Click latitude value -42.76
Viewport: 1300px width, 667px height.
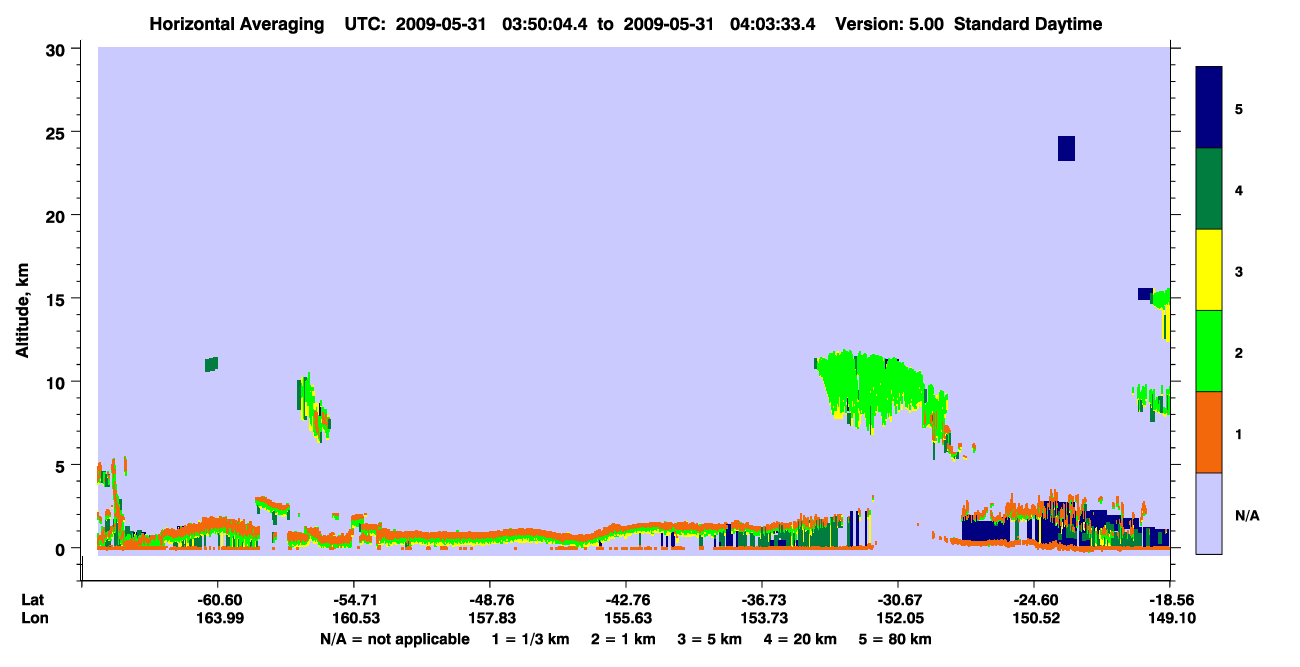point(625,600)
